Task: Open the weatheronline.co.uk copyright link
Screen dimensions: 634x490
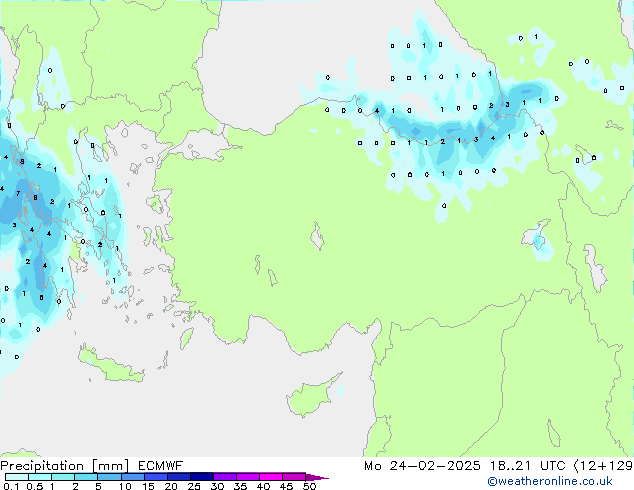Action: coord(550,481)
